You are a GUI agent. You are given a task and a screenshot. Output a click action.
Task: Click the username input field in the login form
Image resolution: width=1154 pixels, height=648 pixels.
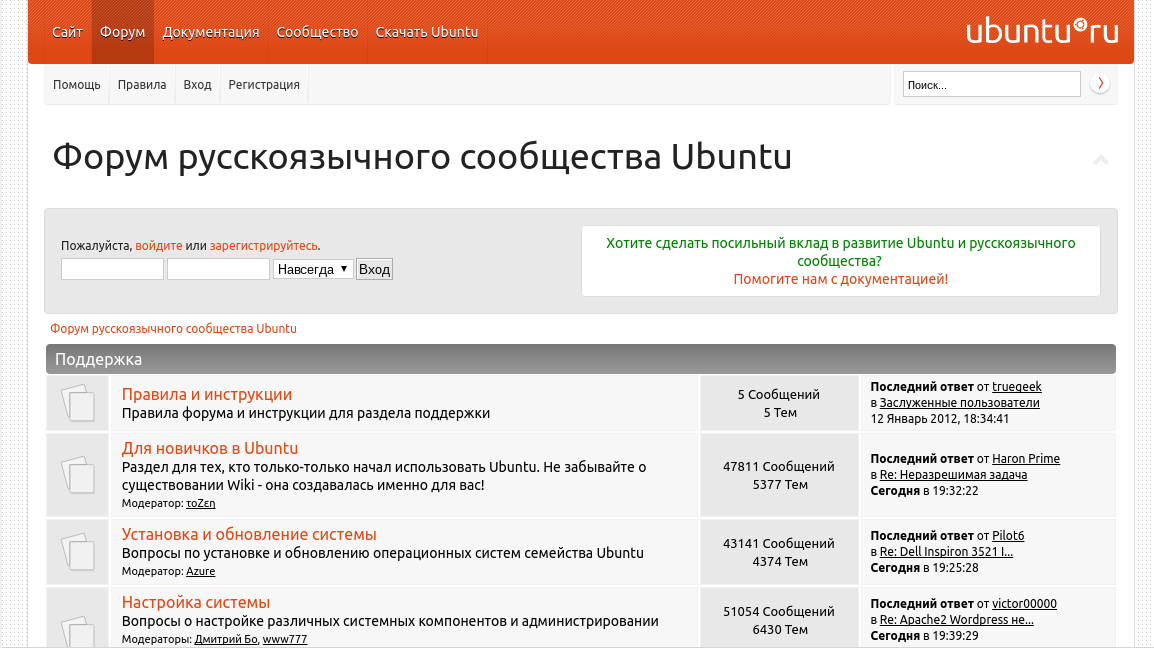pyautogui.click(x=112, y=270)
